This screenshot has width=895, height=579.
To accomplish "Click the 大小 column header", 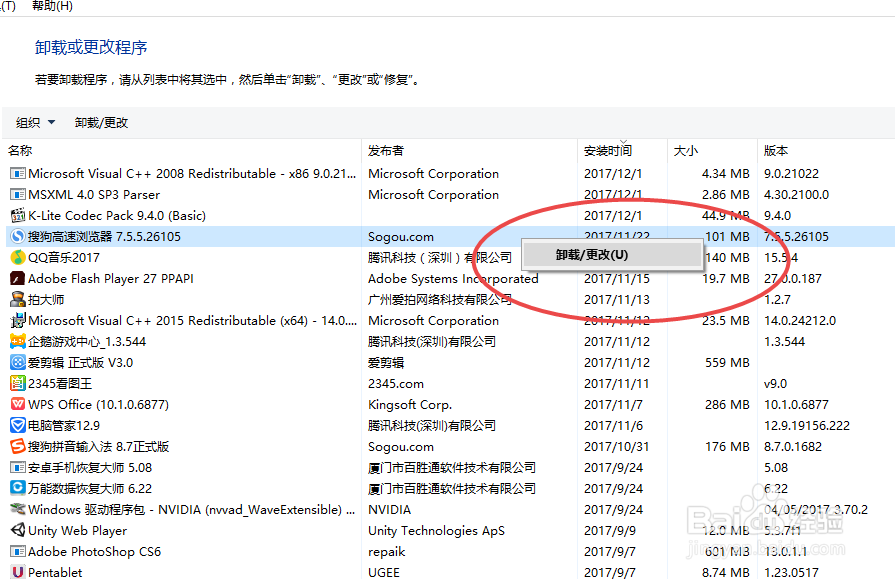I will [685, 150].
